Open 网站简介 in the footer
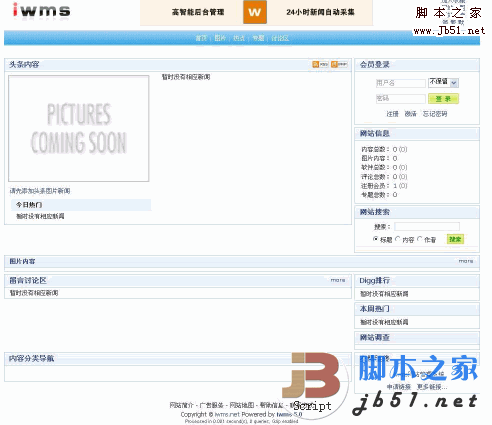492x425 pixels. point(182,405)
